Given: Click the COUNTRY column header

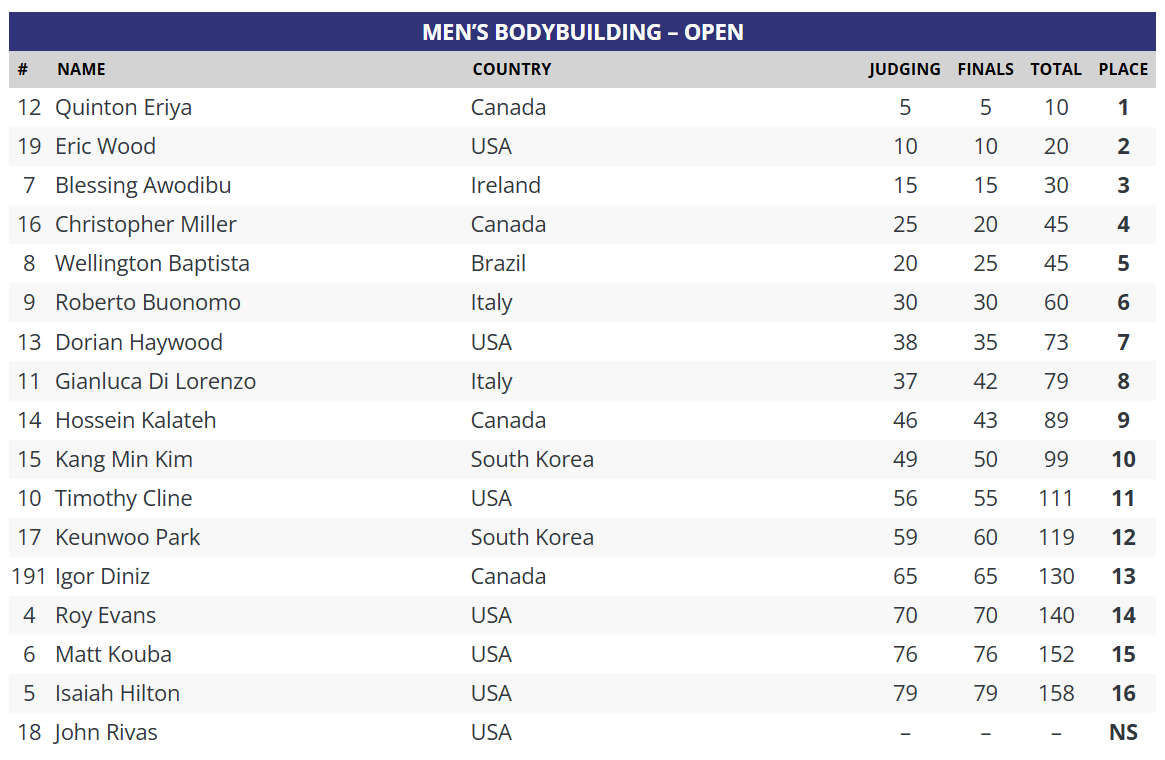Looking at the screenshot, I should pos(512,69).
